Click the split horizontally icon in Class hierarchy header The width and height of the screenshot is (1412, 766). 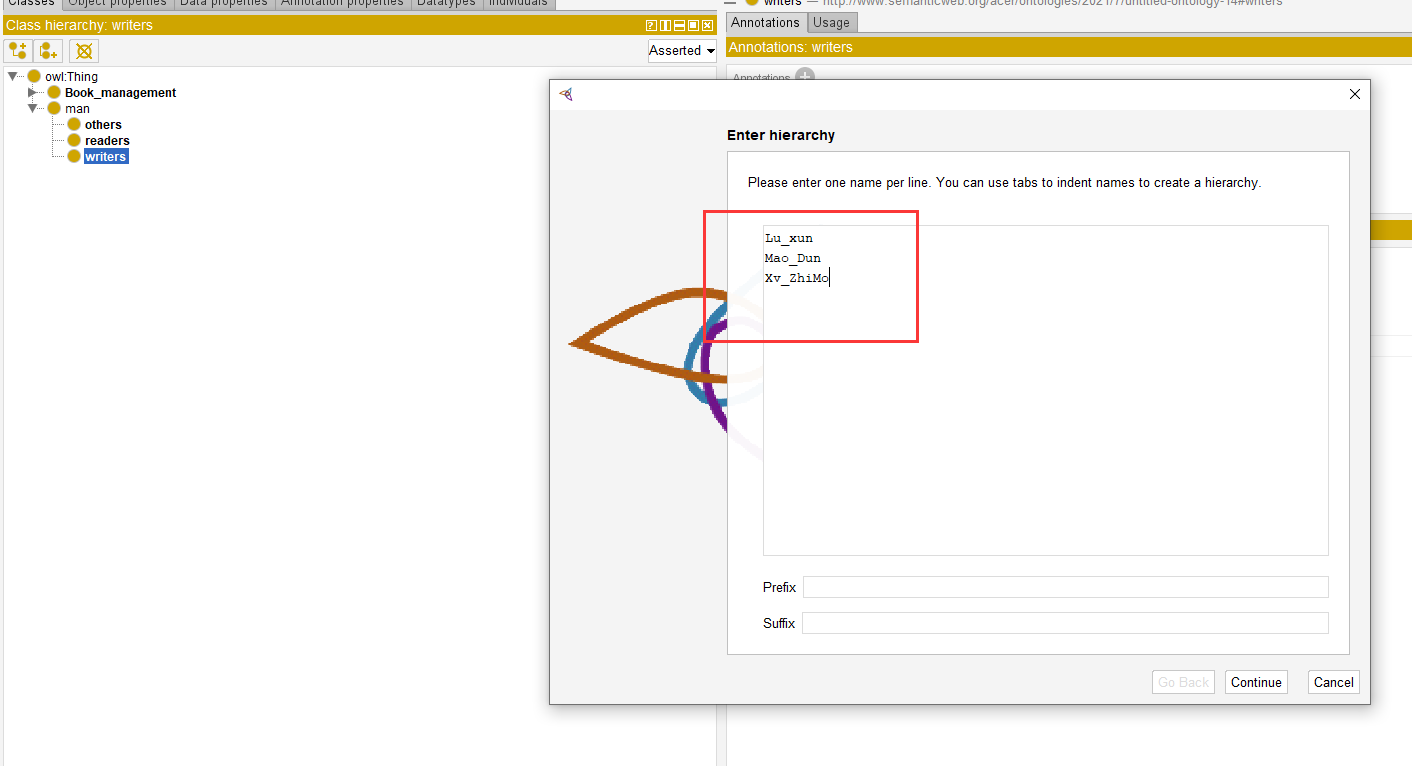click(x=679, y=25)
